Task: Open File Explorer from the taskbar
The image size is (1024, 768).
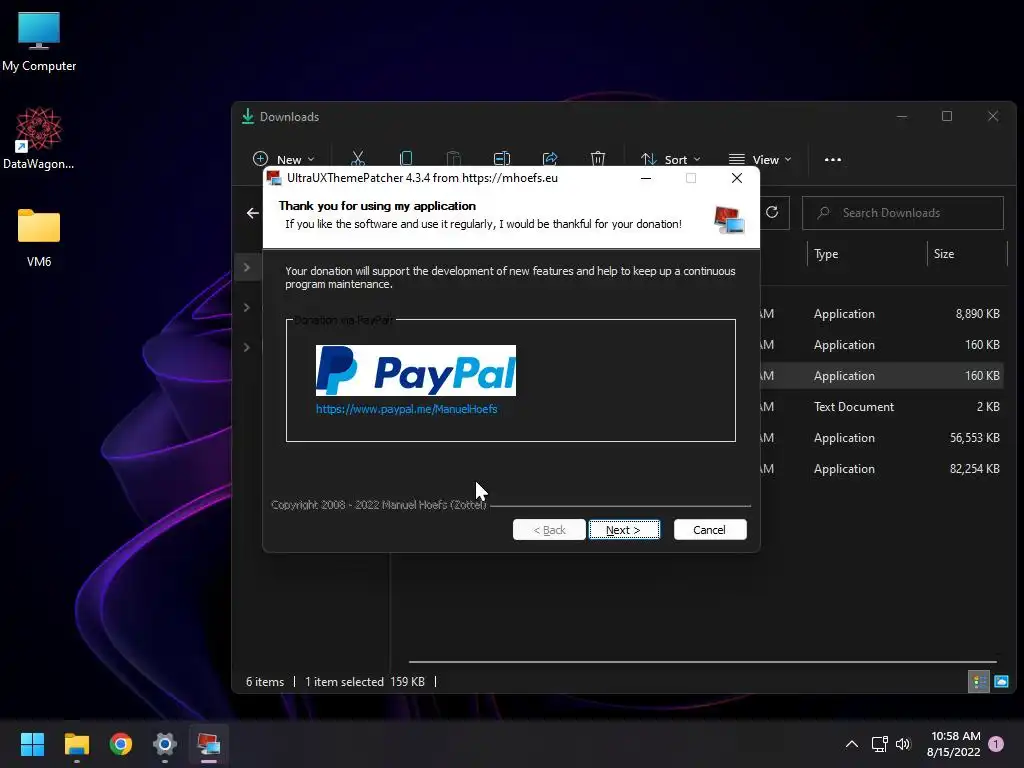Action: click(x=76, y=744)
